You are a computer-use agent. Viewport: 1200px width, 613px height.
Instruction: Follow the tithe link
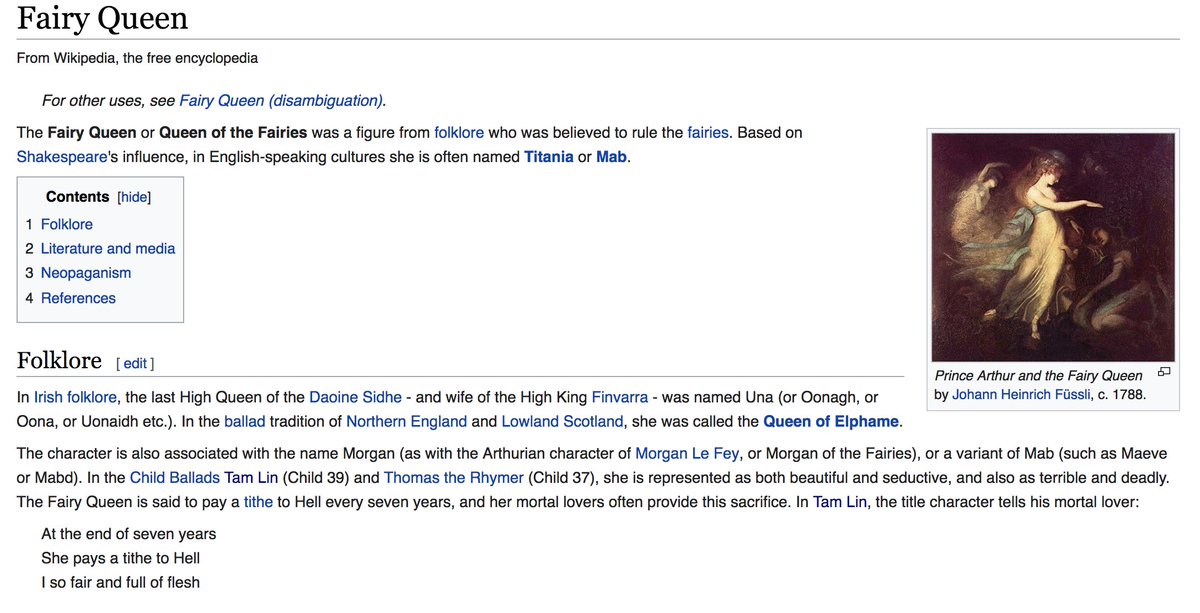(x=258, y=502)
